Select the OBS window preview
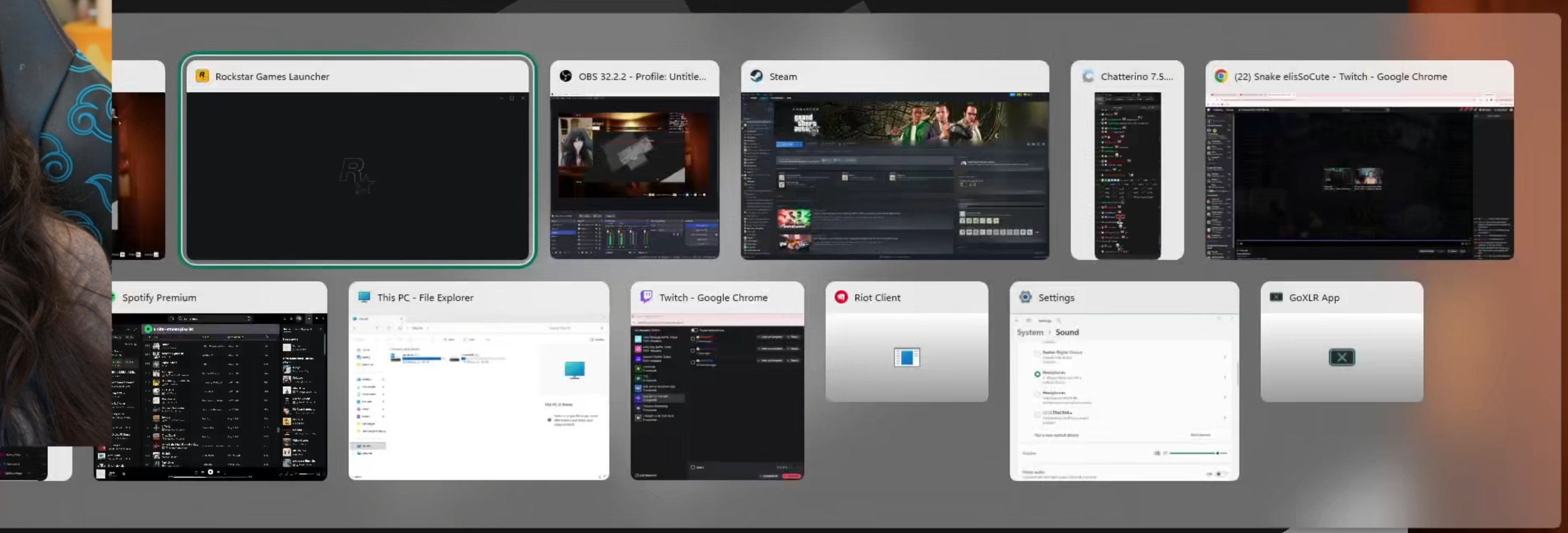The image size is (1568, 533). pyautogui.click(x=635, y=176)
